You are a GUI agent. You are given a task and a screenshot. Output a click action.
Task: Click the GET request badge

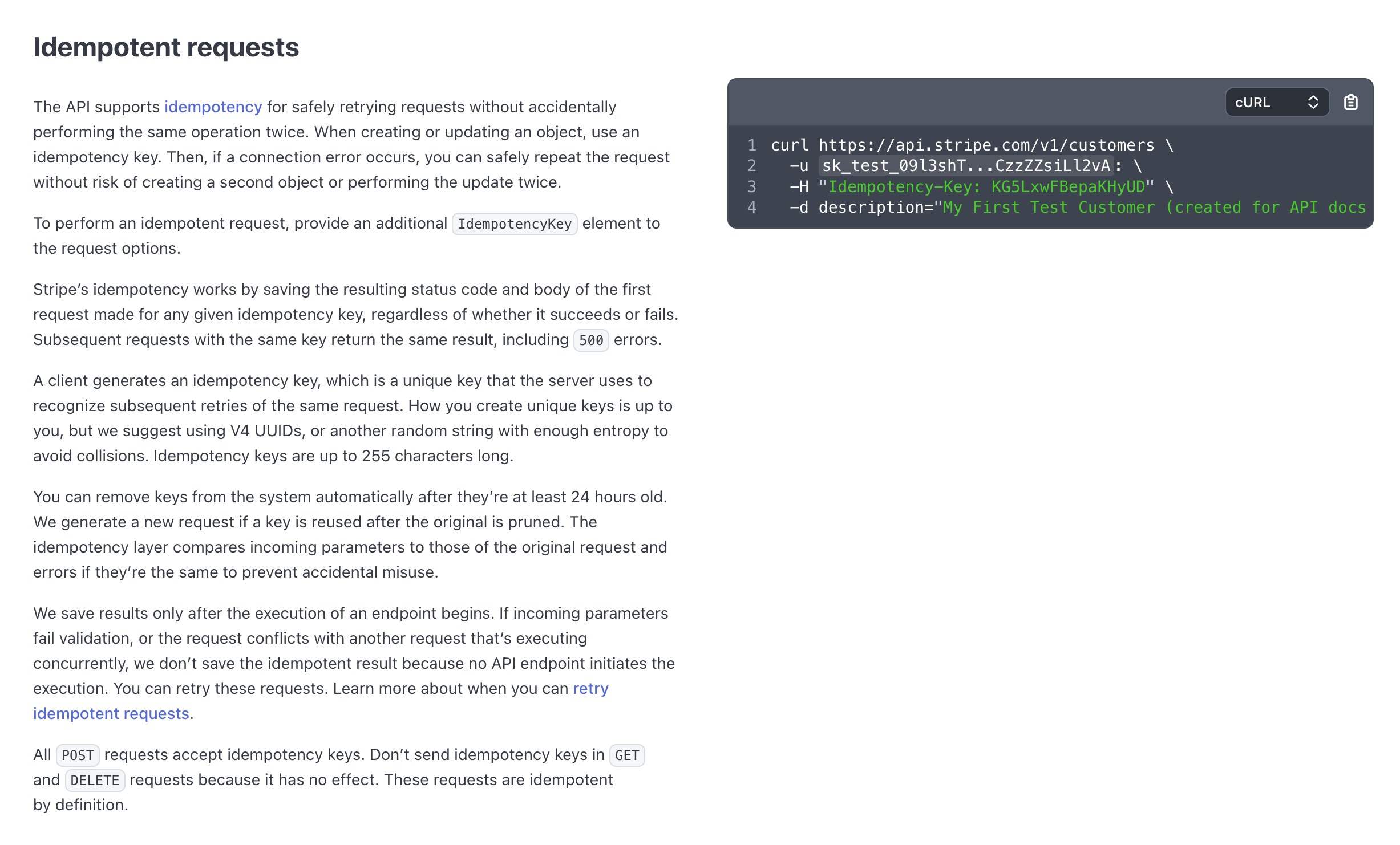coord(626,755)
